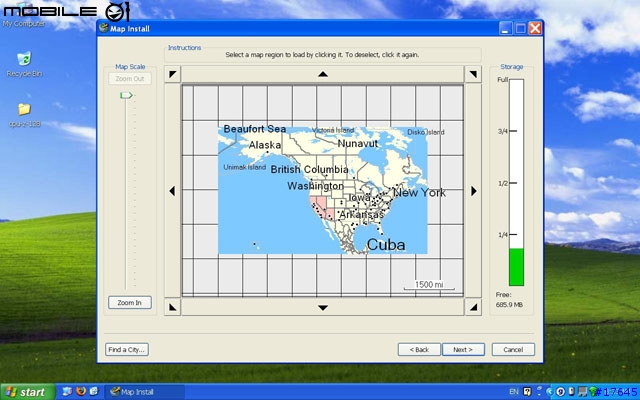Click the Washington label on the map
Viewport: 640px width, 400px height.
316,186
